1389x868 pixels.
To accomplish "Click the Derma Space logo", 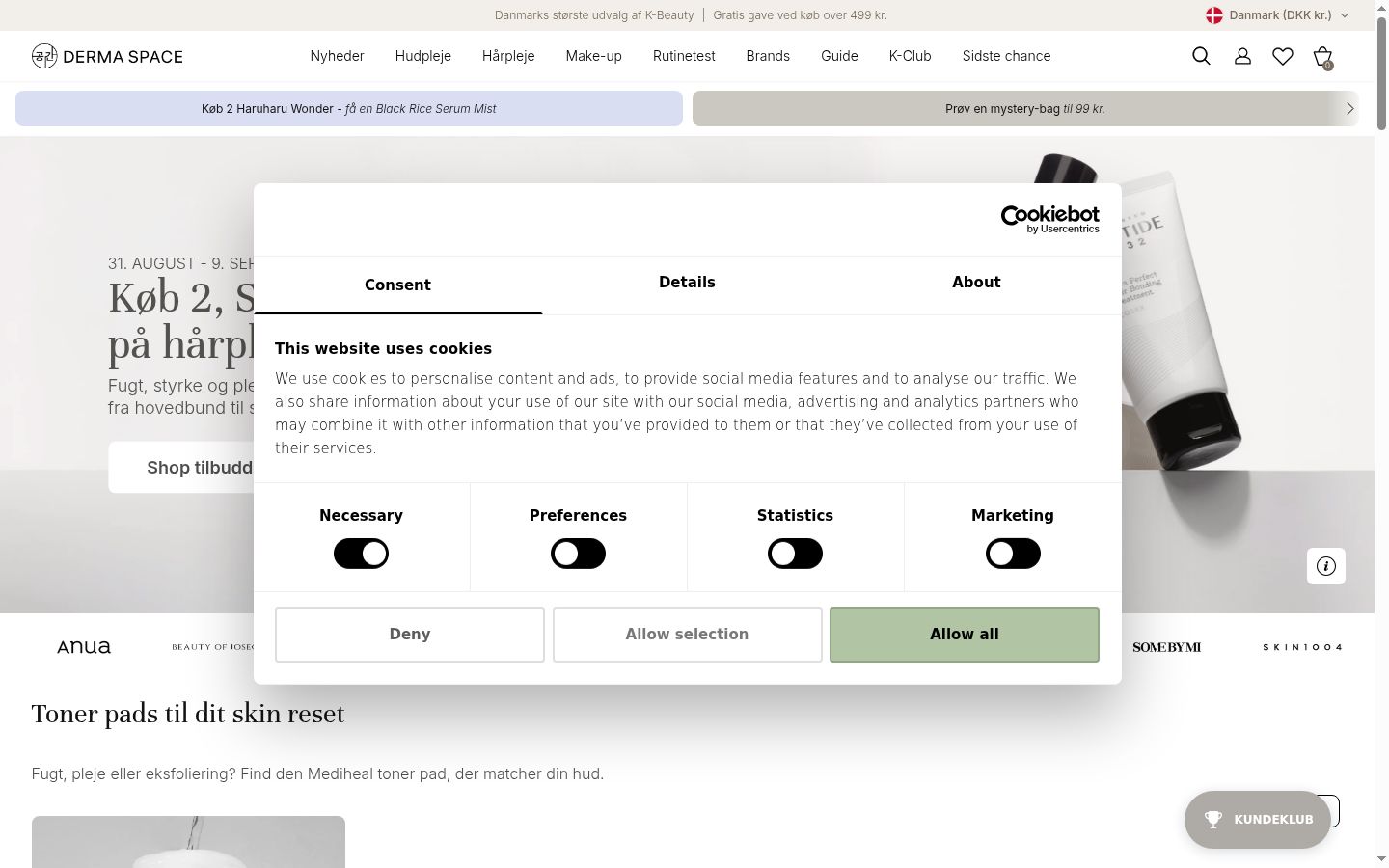I will click(107, 56).
